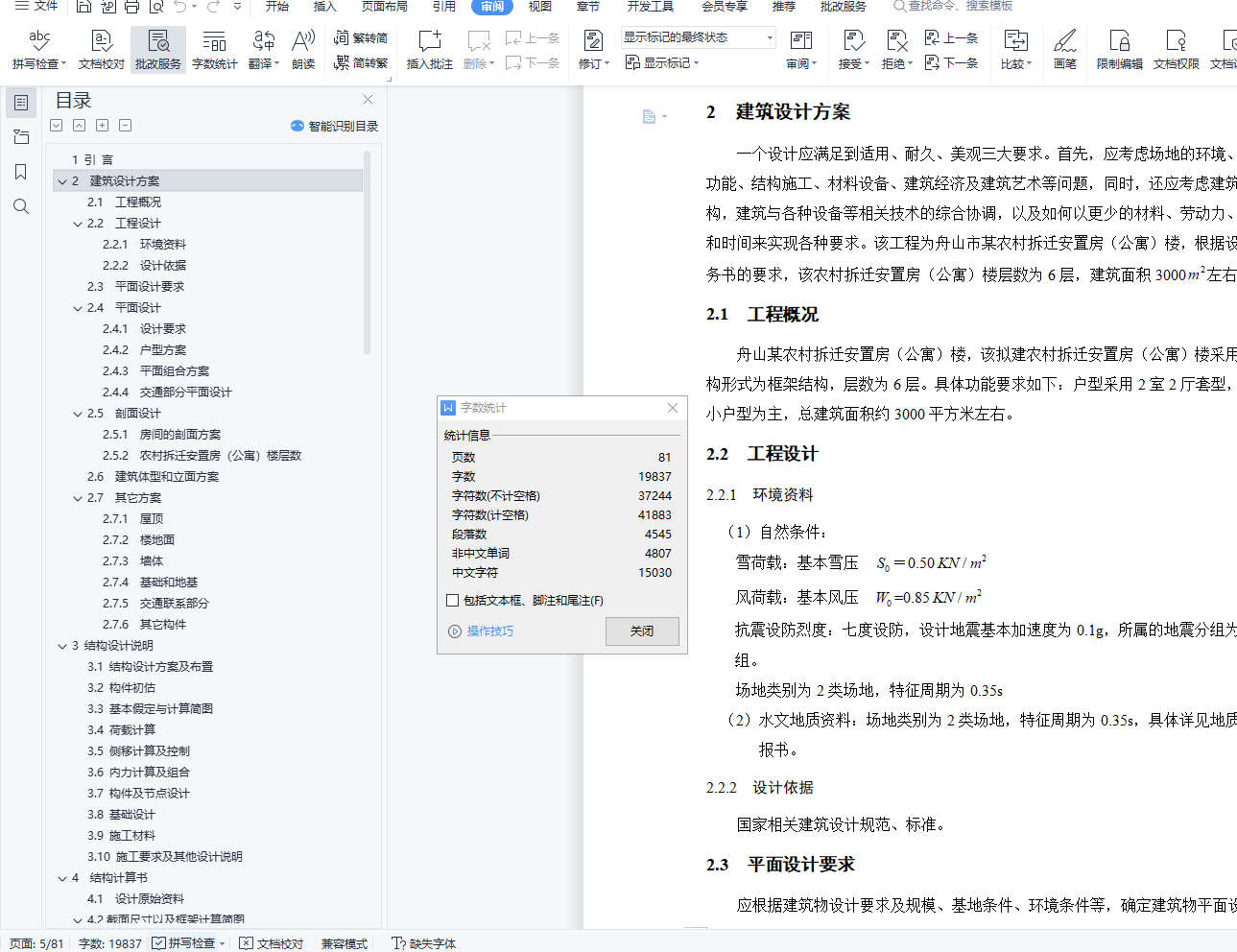Start the 朗读 read-aloud tool
The image size is (1237, 952).
[303, 49]
